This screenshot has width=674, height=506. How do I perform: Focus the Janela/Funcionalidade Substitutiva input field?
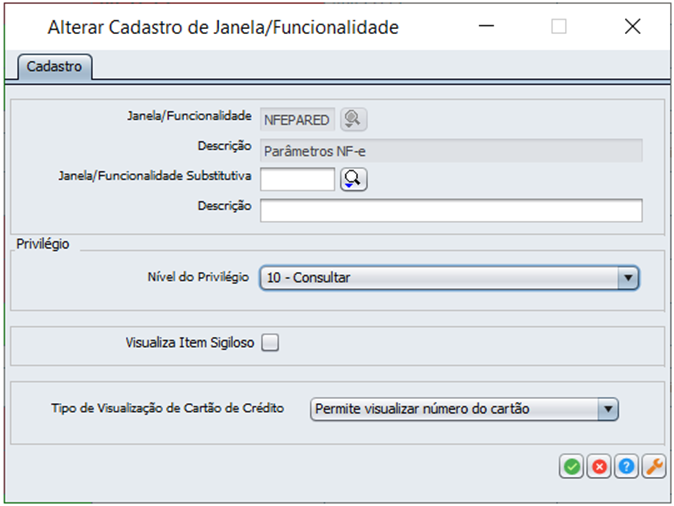[297, 179]
